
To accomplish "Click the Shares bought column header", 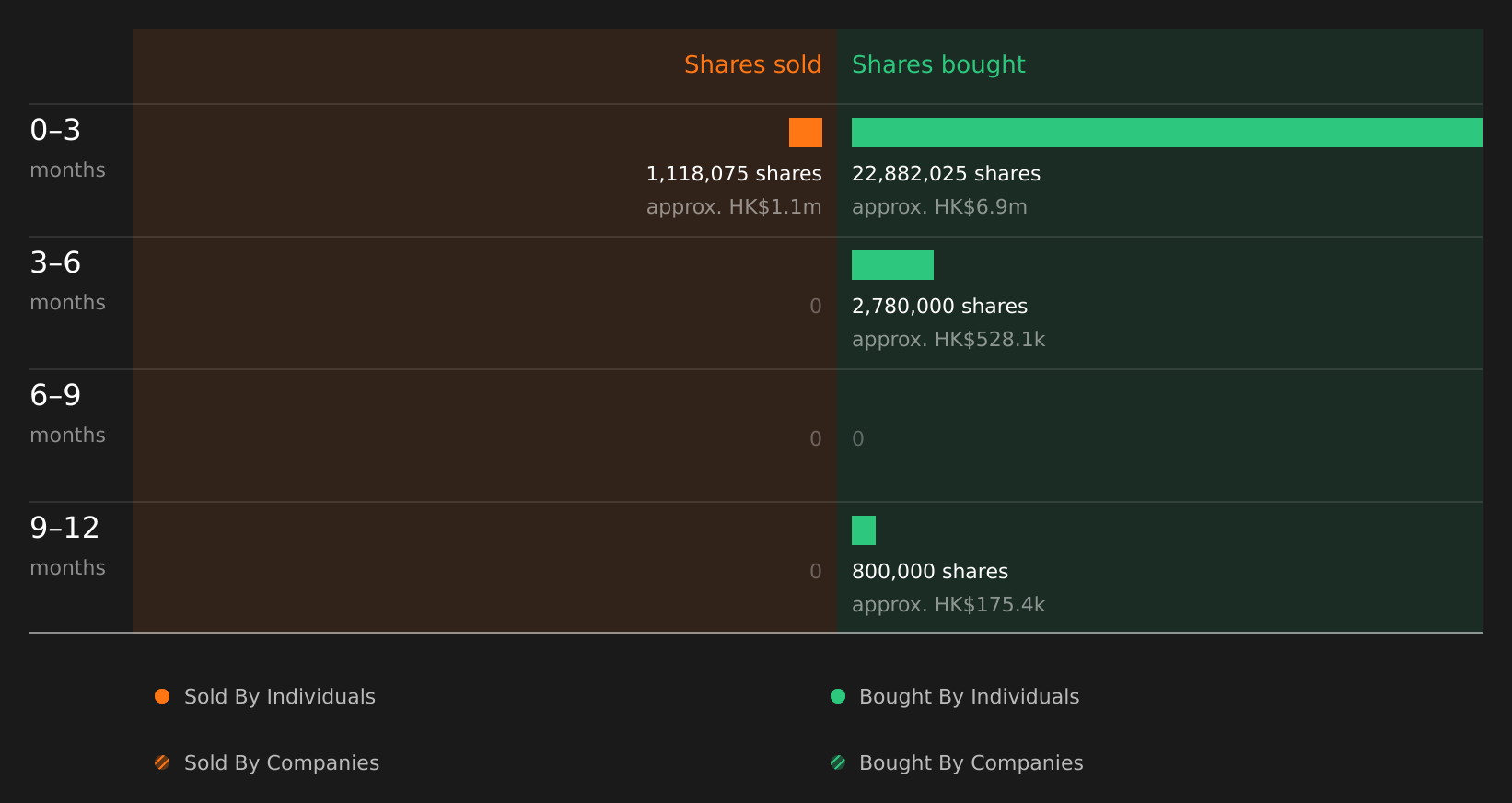I will (x=938, y=64).
